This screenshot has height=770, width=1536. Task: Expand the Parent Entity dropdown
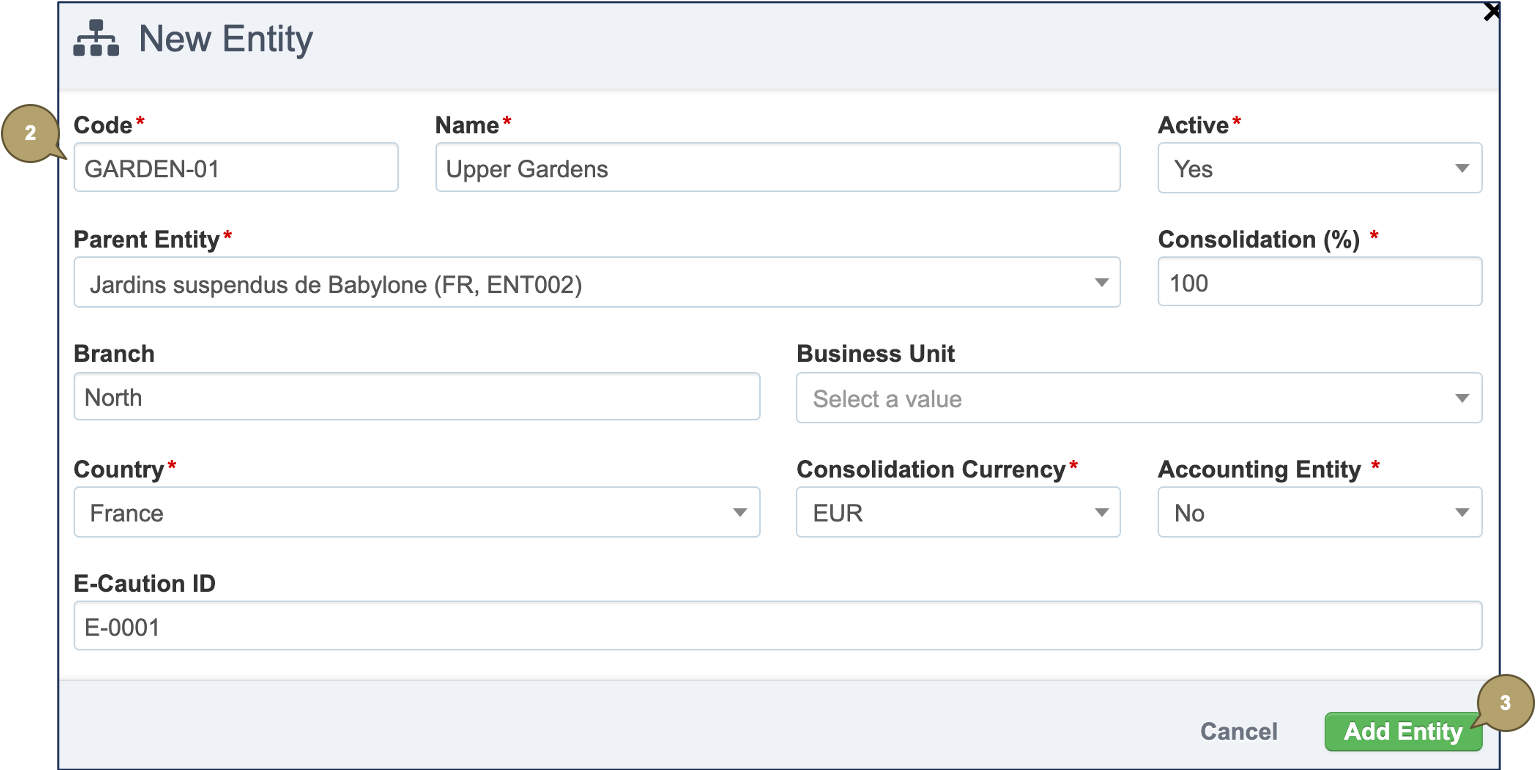tap(596, 283)
